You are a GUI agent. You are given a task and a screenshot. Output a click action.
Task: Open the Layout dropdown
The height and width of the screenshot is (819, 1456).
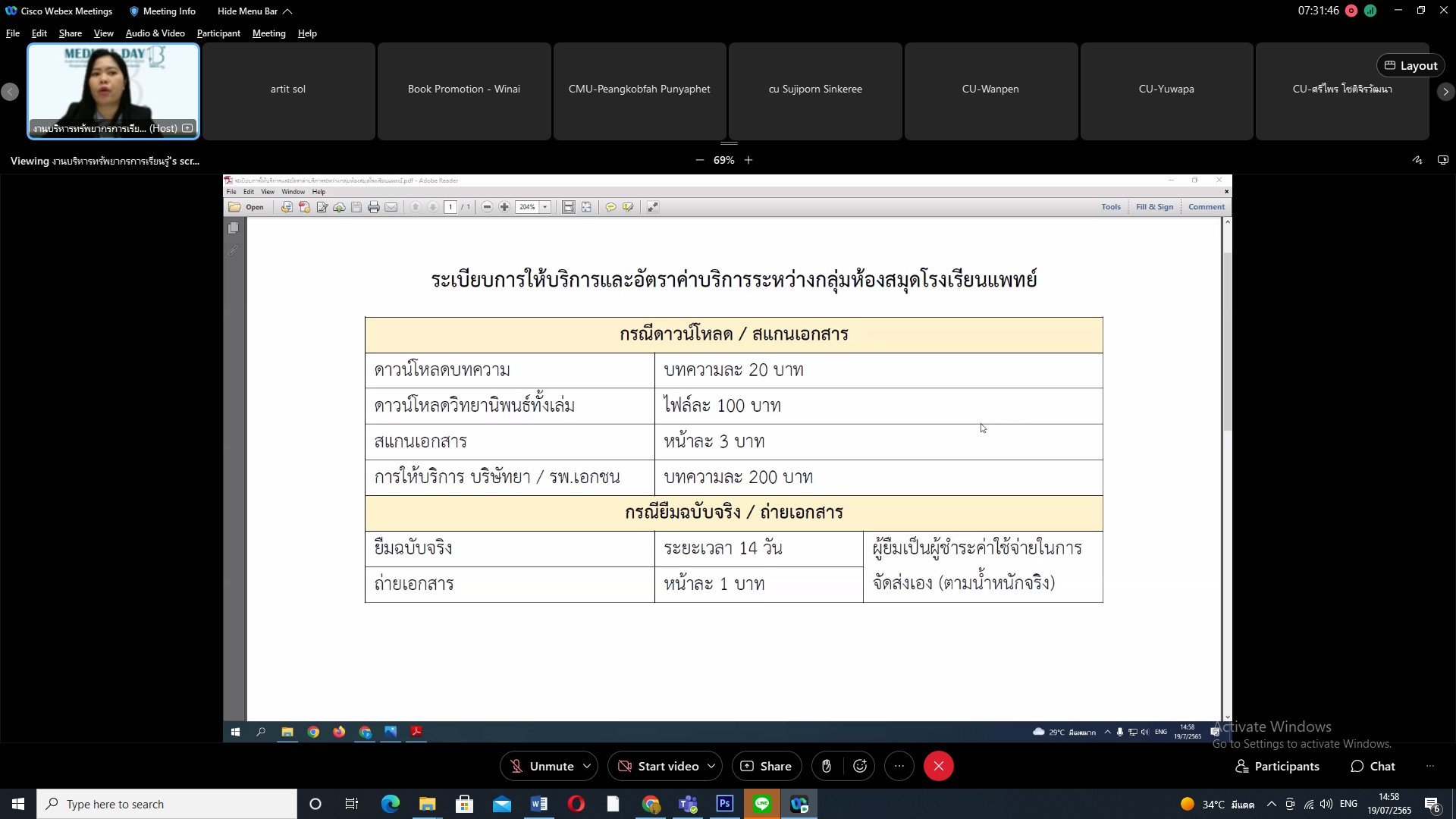[1410, 65]
